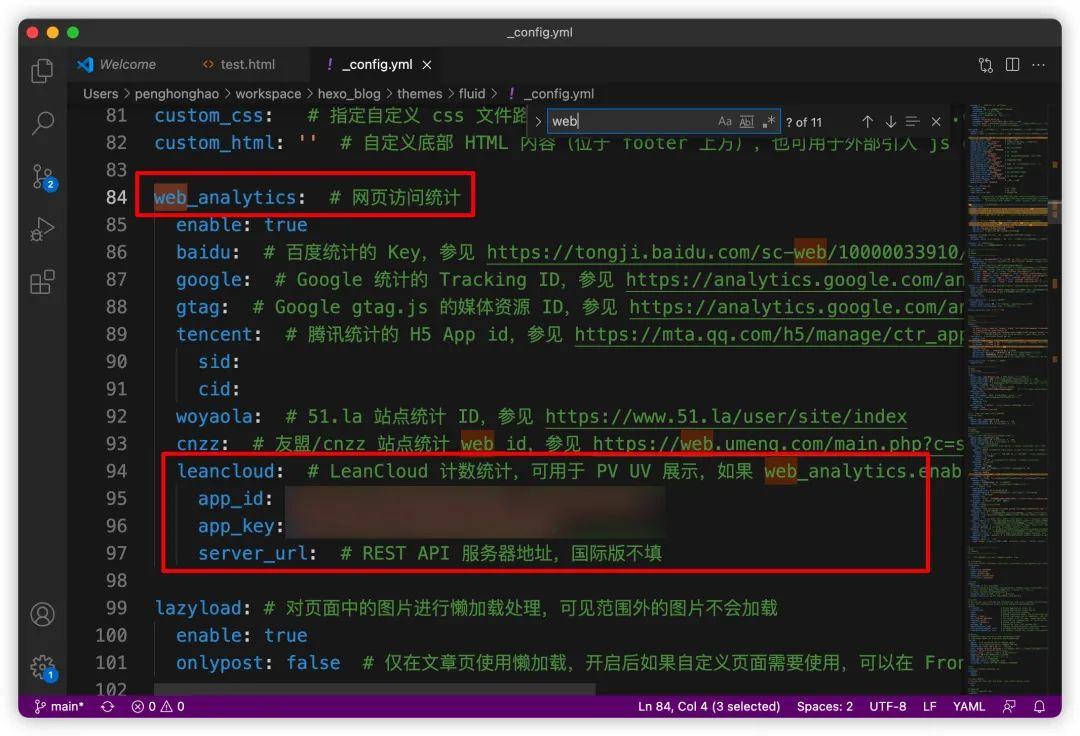Click 'hexo_blog' breadcrumb segment
This screenshot has height=736, width=1080.
(x=349, y=94)
